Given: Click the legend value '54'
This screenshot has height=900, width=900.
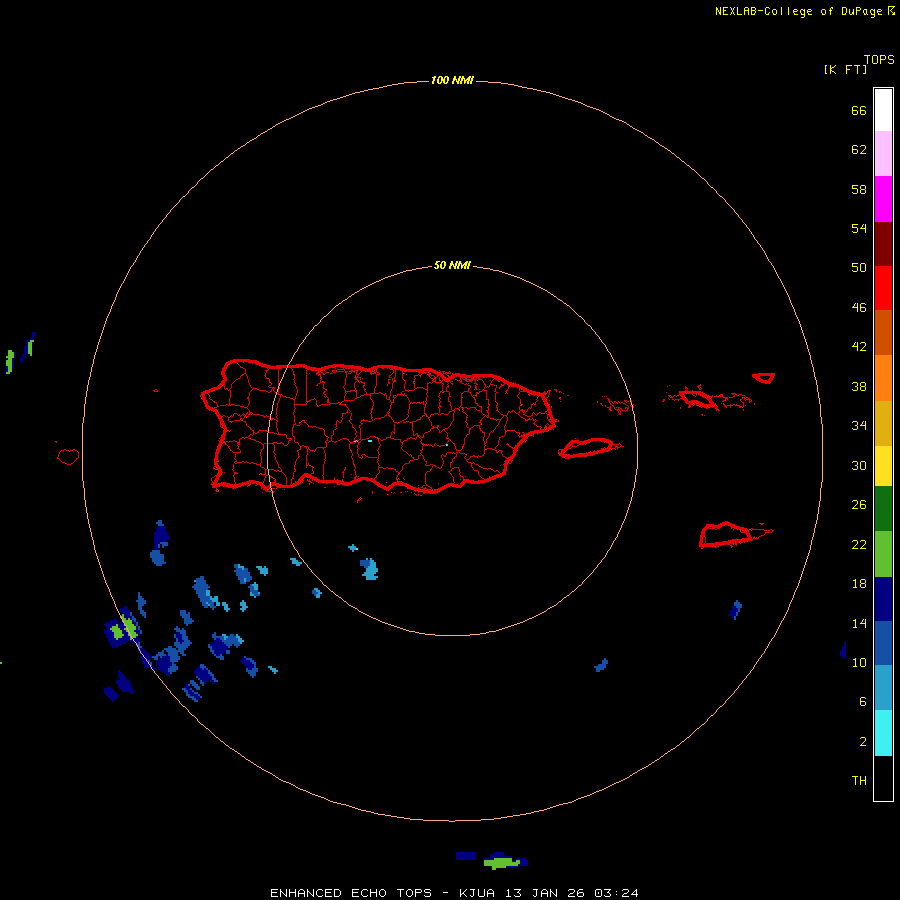Looking at the screenshot, I should 859,228.
